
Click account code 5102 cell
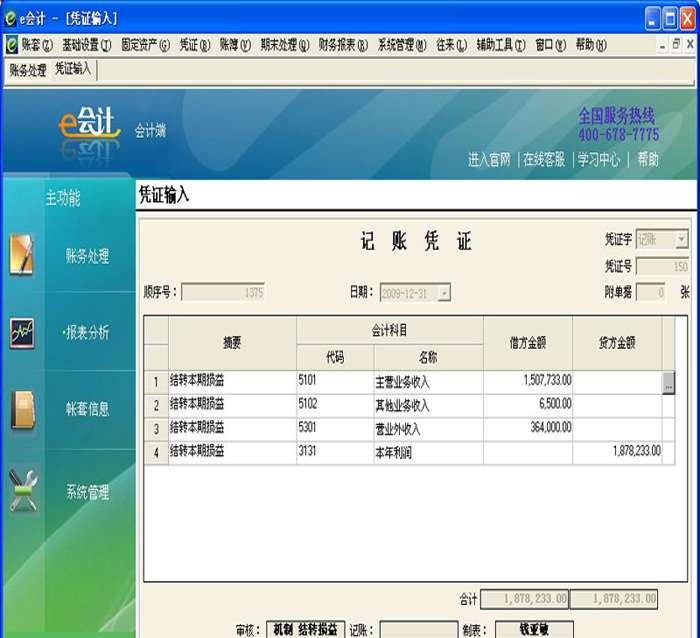click(x=335, y=406)
